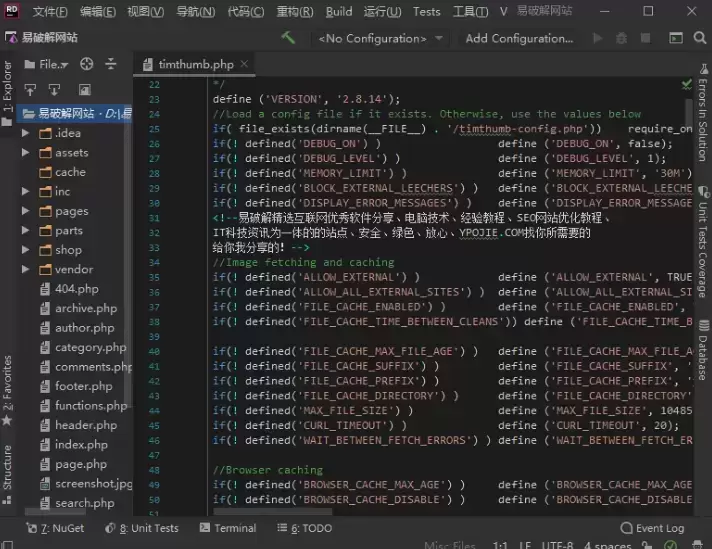Expand the pages folder
The height and width of the screenshot is (549, 712).
26,211
